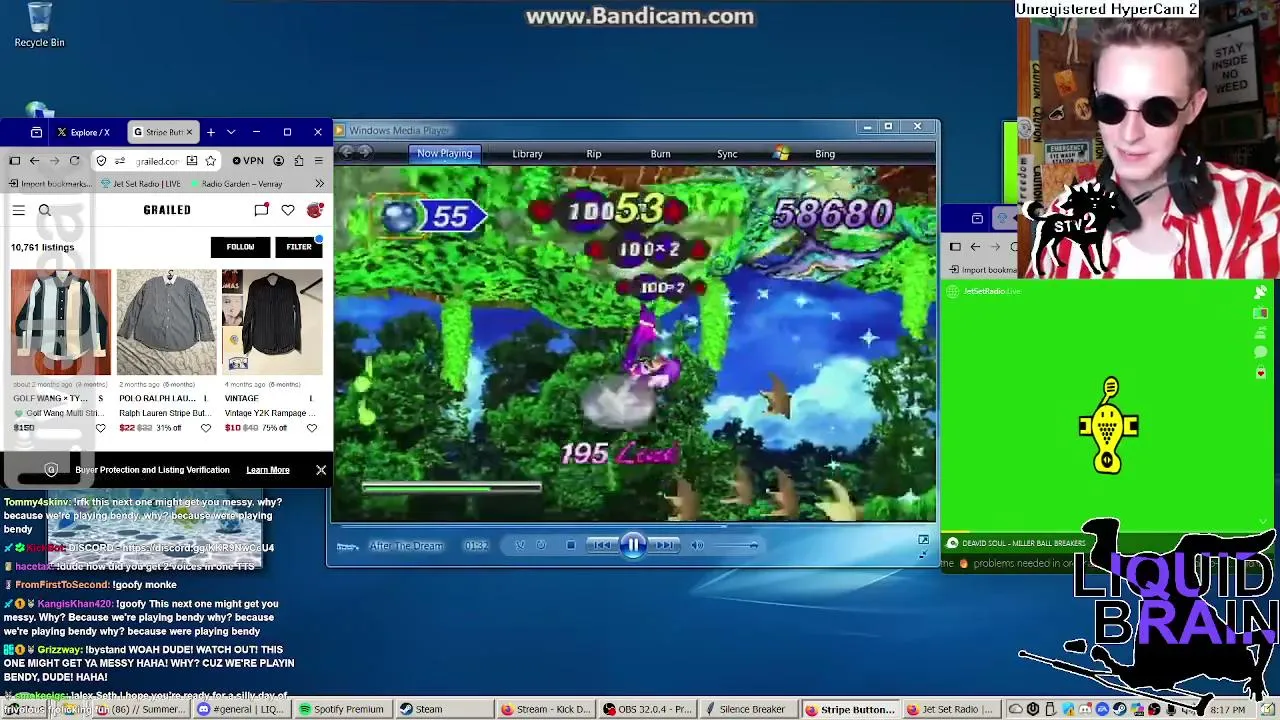Toggle repeat in Windows Media Player
Viewport: 1280px width, 720px height.
coord(541,545)
